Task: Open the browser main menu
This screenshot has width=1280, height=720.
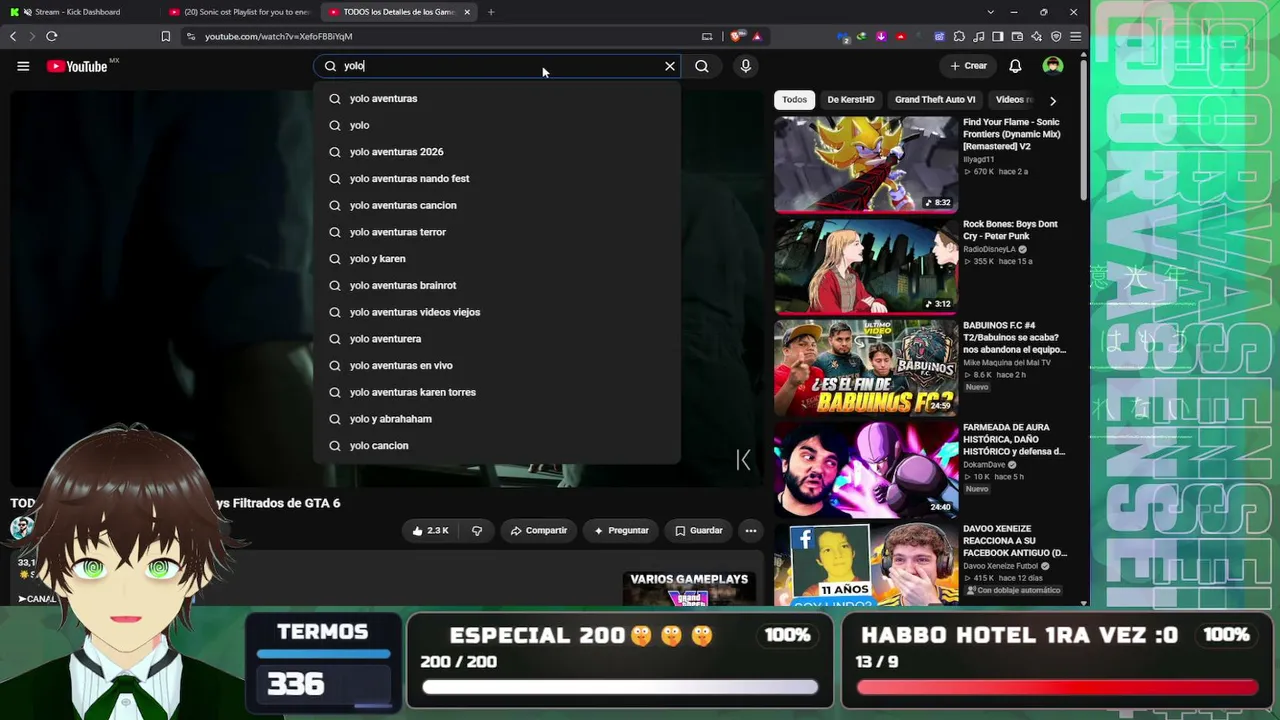Action: tap(1076, 36)
